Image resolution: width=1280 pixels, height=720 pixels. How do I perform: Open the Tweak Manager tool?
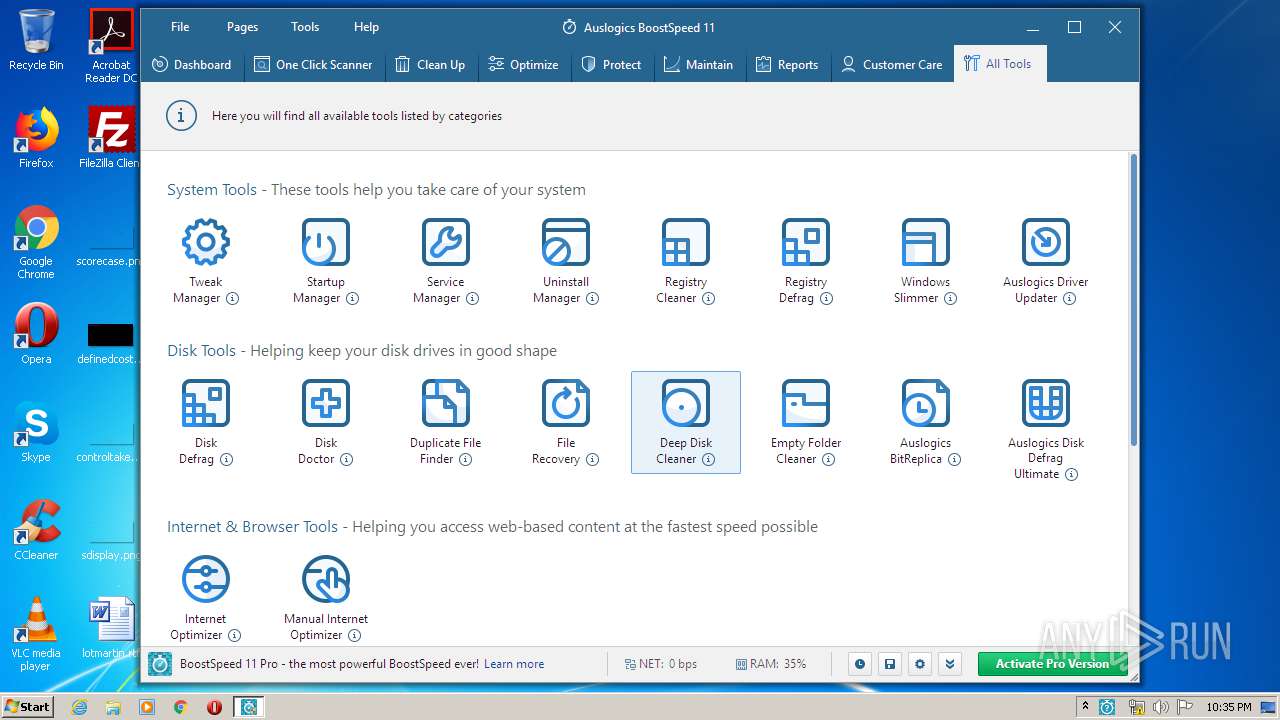[x=206, y=262]
